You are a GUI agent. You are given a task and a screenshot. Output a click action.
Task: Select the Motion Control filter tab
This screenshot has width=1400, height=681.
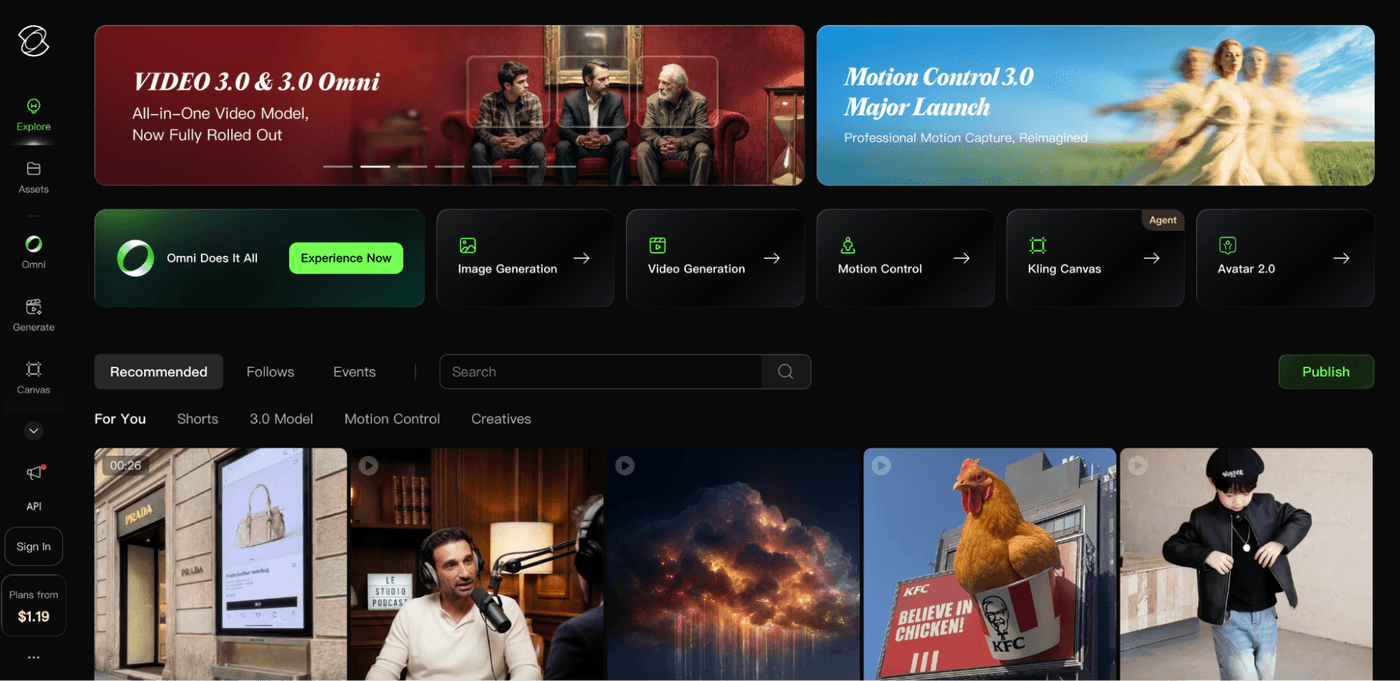pos(392,419)
